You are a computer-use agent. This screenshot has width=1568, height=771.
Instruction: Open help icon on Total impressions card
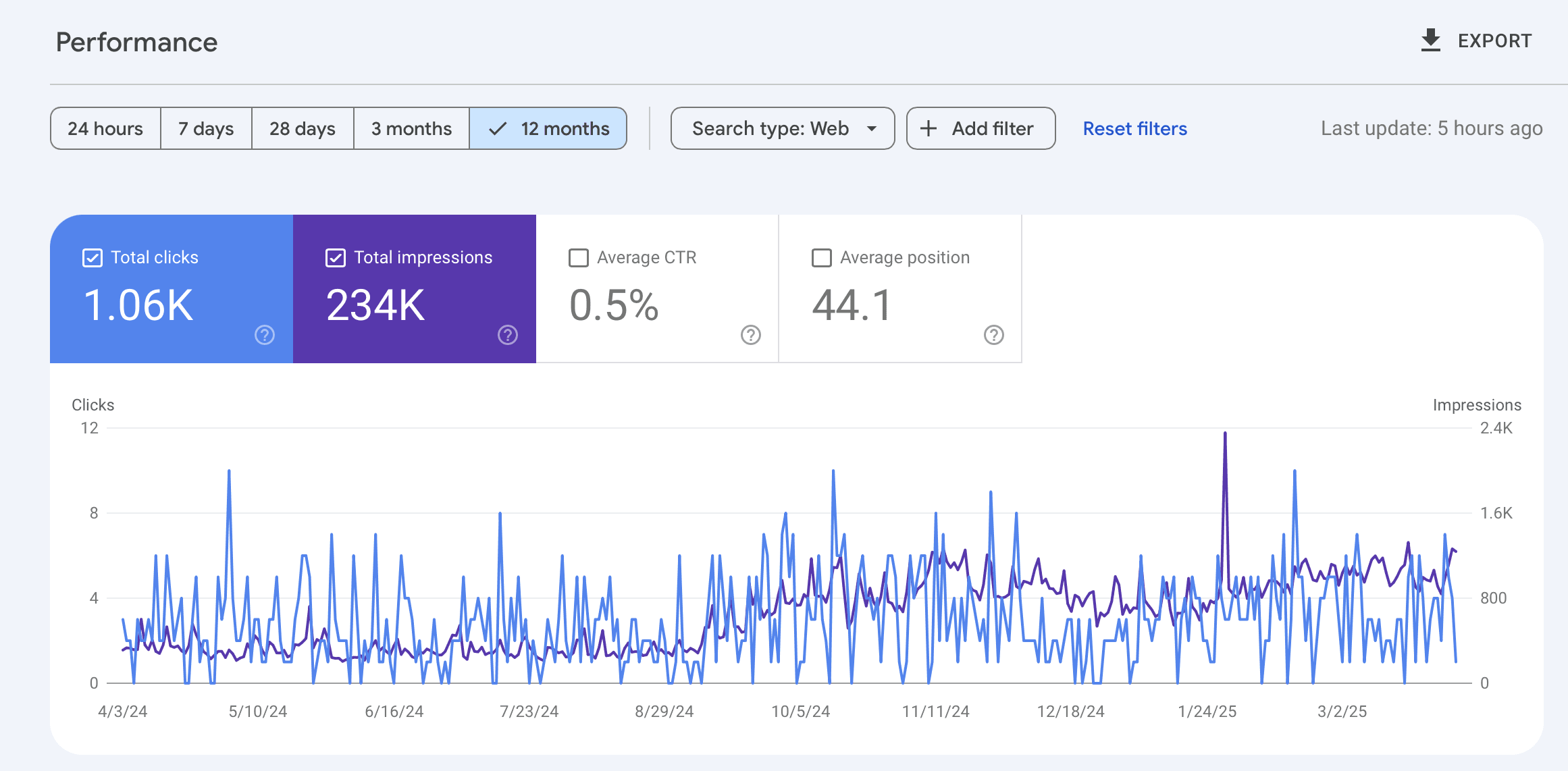click(x=508, y=335)
